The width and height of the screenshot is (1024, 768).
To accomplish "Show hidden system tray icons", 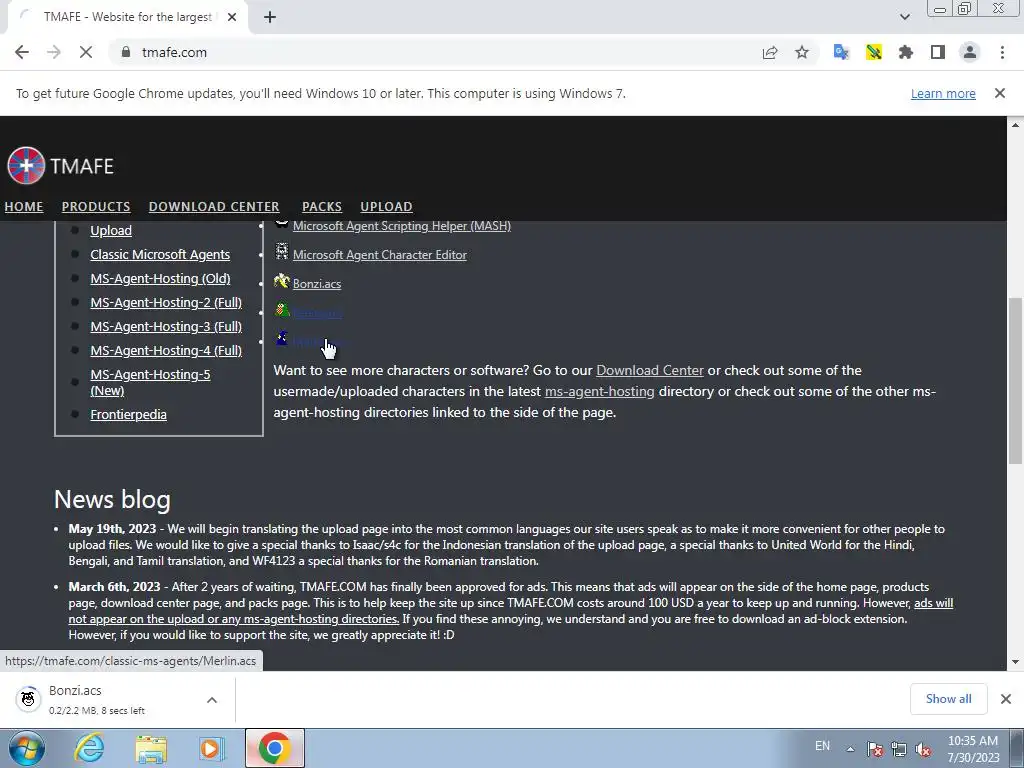I will 850,749.
